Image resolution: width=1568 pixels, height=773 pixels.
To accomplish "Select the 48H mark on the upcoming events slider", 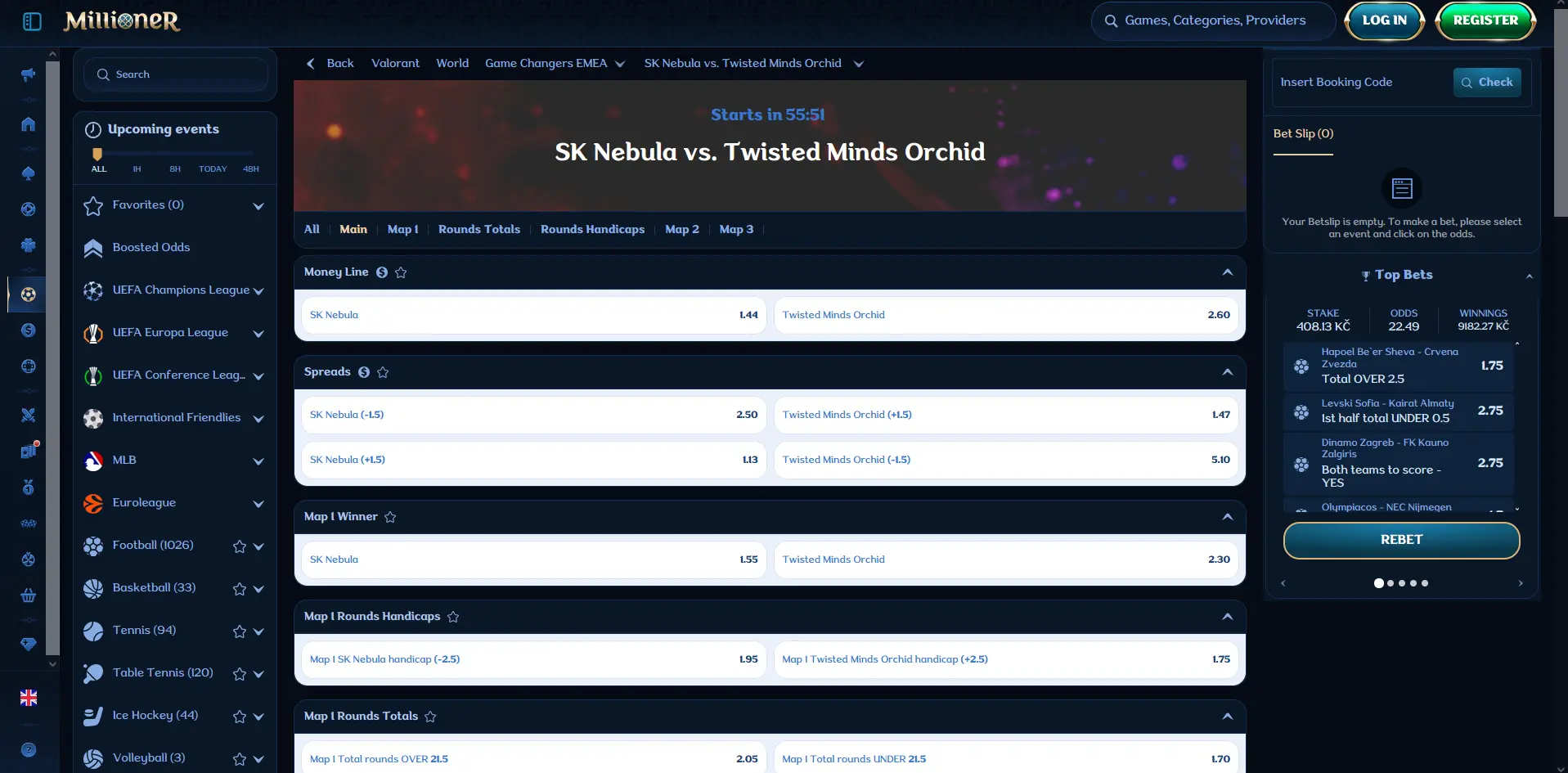I will (x=251, y=169).
